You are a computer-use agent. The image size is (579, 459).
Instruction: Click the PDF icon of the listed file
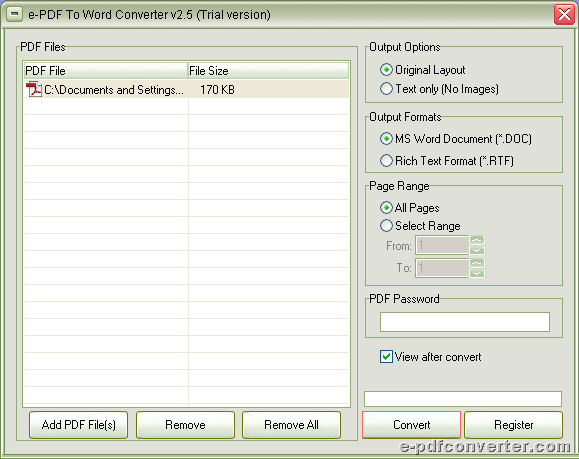point(34,89)
